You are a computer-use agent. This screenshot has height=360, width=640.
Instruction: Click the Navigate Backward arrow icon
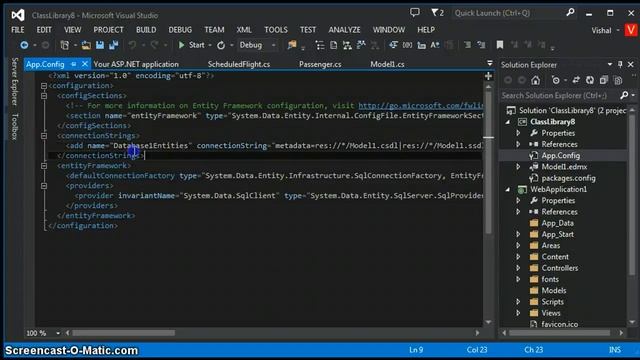(24, 45)
